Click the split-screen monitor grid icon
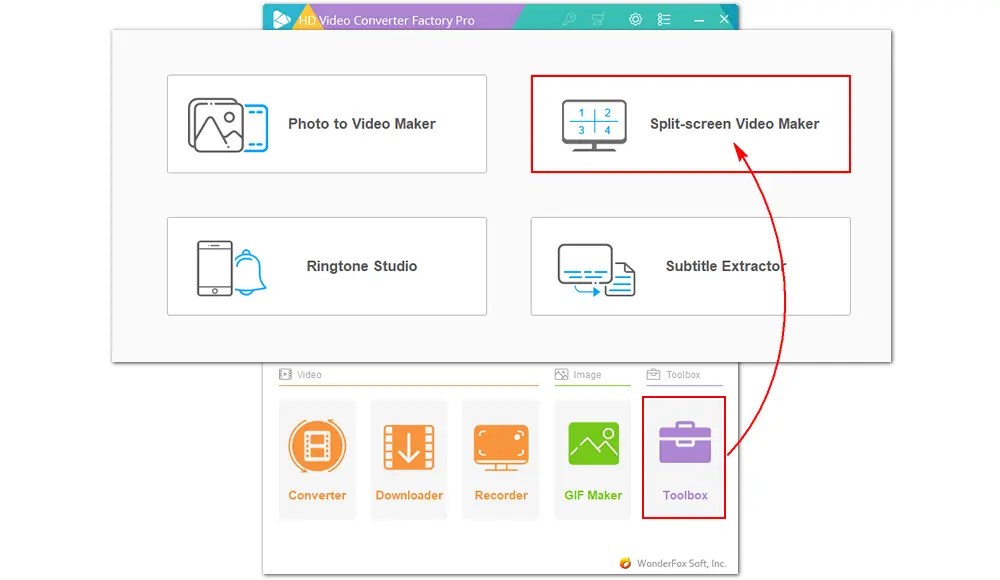The width and height of the screenshot is (1000, 580). pyautogui.click(x=594, y=125)
